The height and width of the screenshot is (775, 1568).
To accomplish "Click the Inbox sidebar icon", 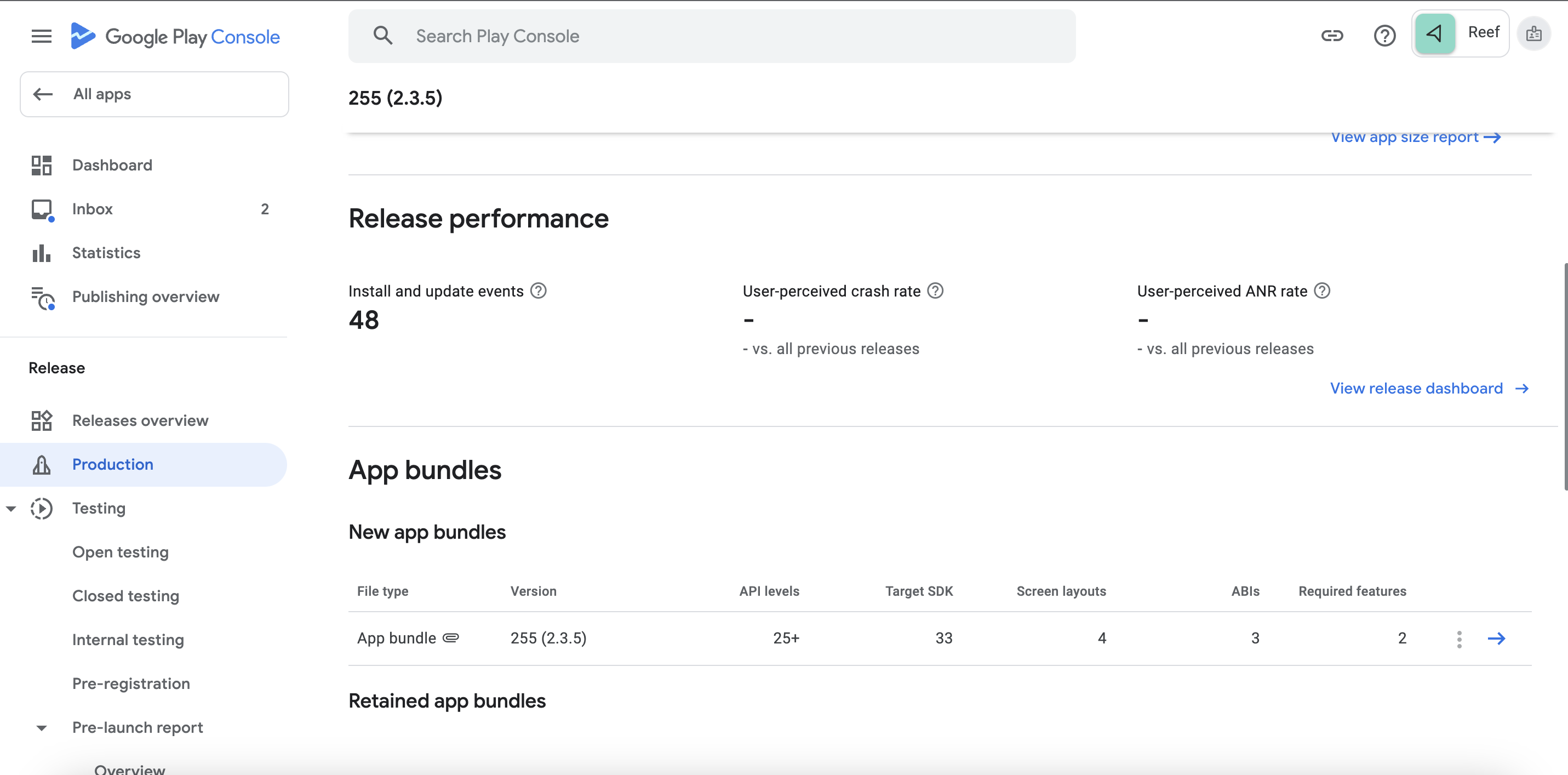I will coord(42,209).
